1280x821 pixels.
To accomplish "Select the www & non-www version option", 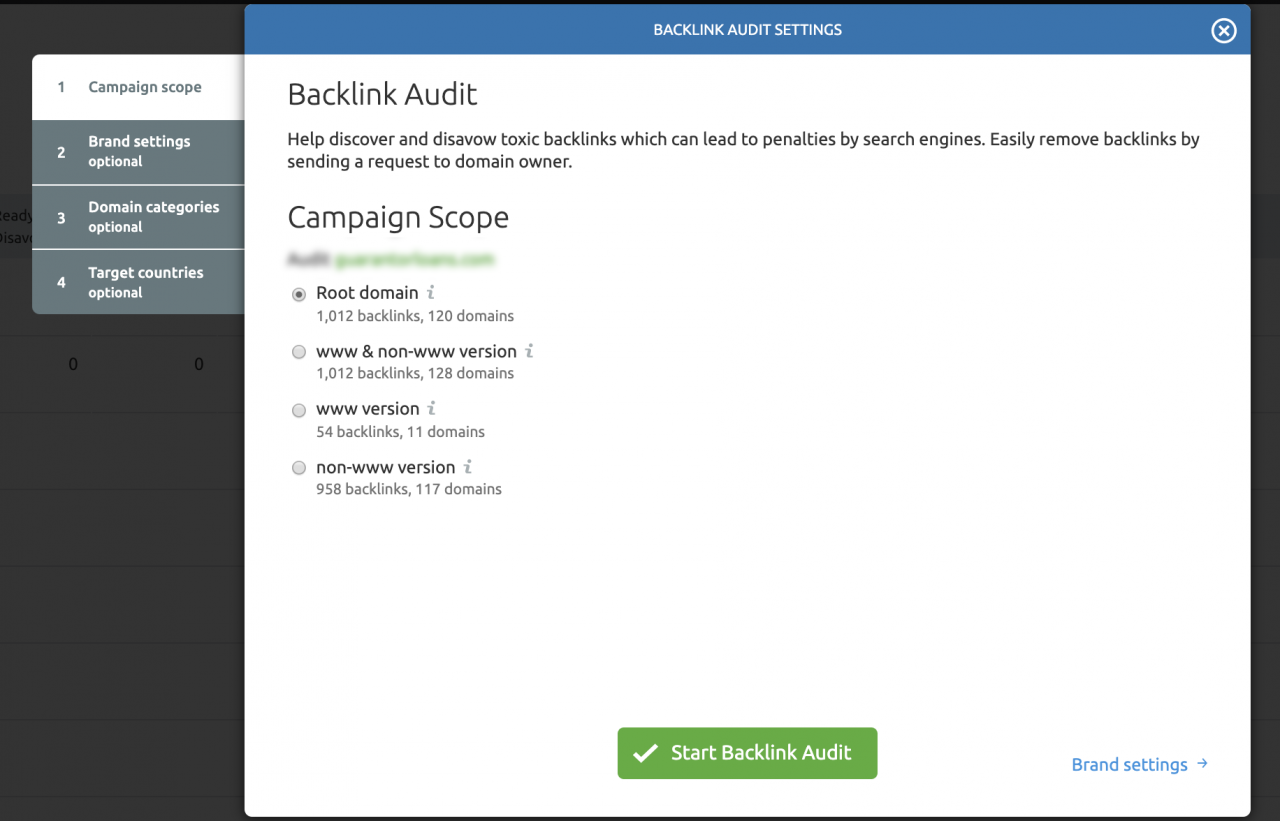I will [299, 352].
